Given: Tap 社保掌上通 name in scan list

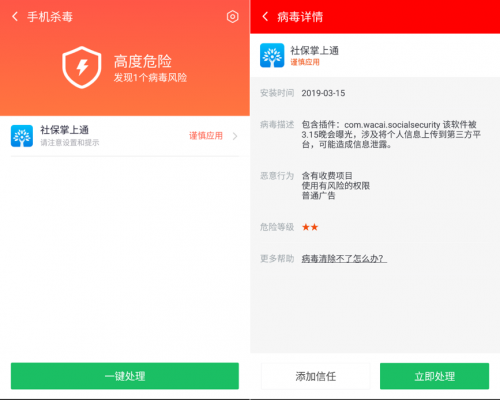Looking at the screenshot, I should [x=64, y=130].
